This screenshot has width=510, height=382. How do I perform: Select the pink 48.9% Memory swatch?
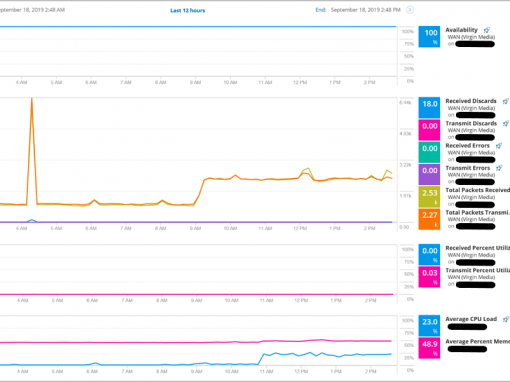[x=429, y=348]
